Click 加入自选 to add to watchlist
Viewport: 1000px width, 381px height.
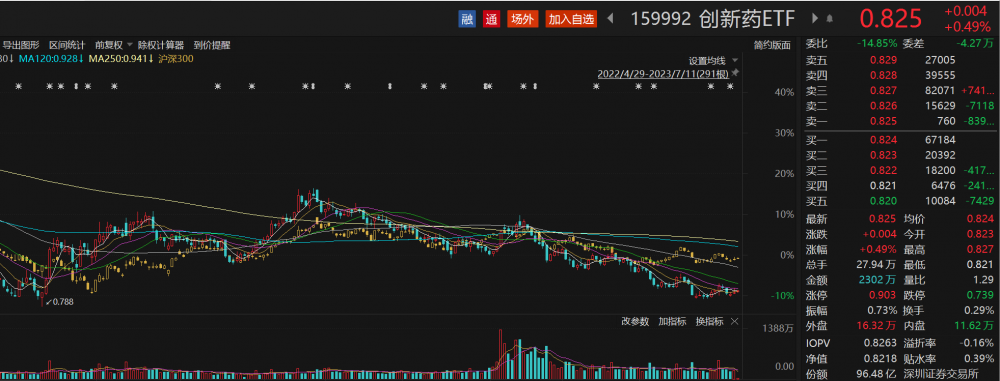coord(571,19)
